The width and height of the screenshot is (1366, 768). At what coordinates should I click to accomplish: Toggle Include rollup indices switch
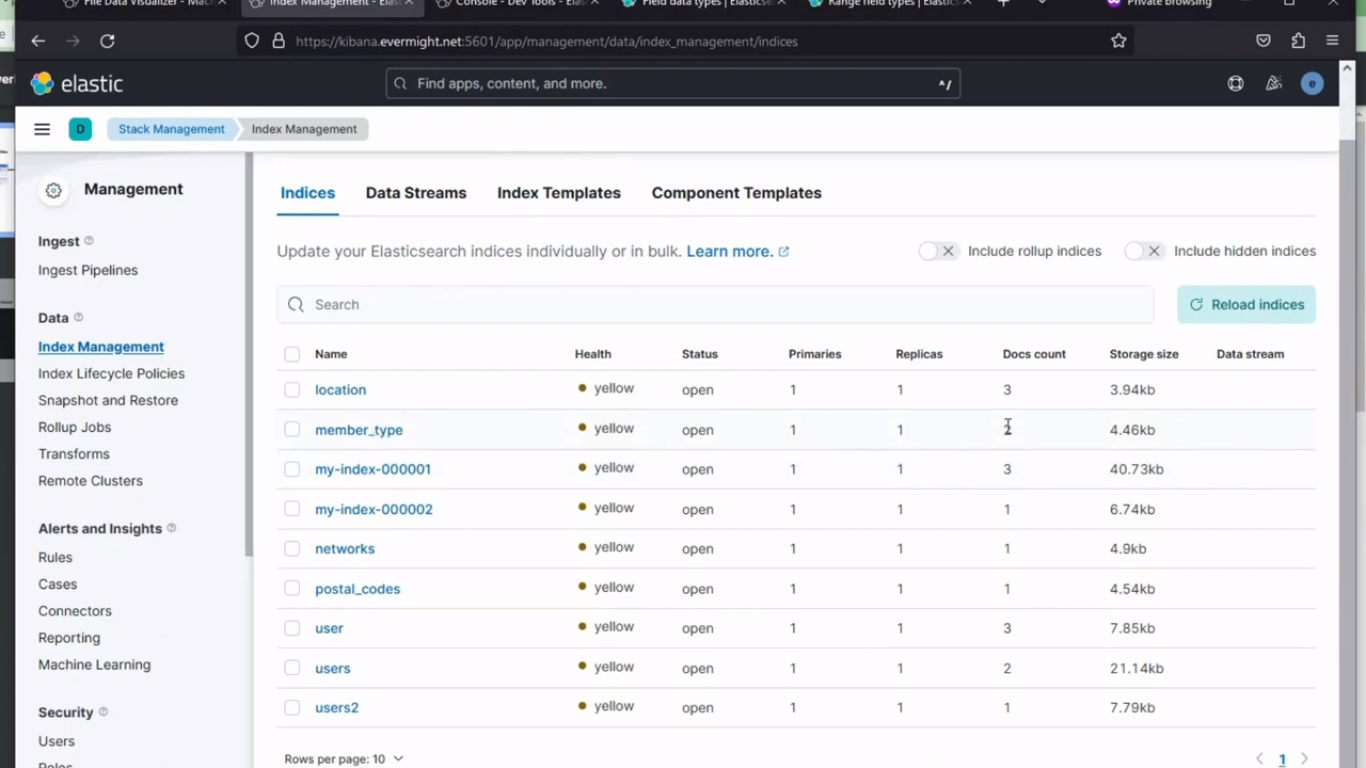pos(938,251)
